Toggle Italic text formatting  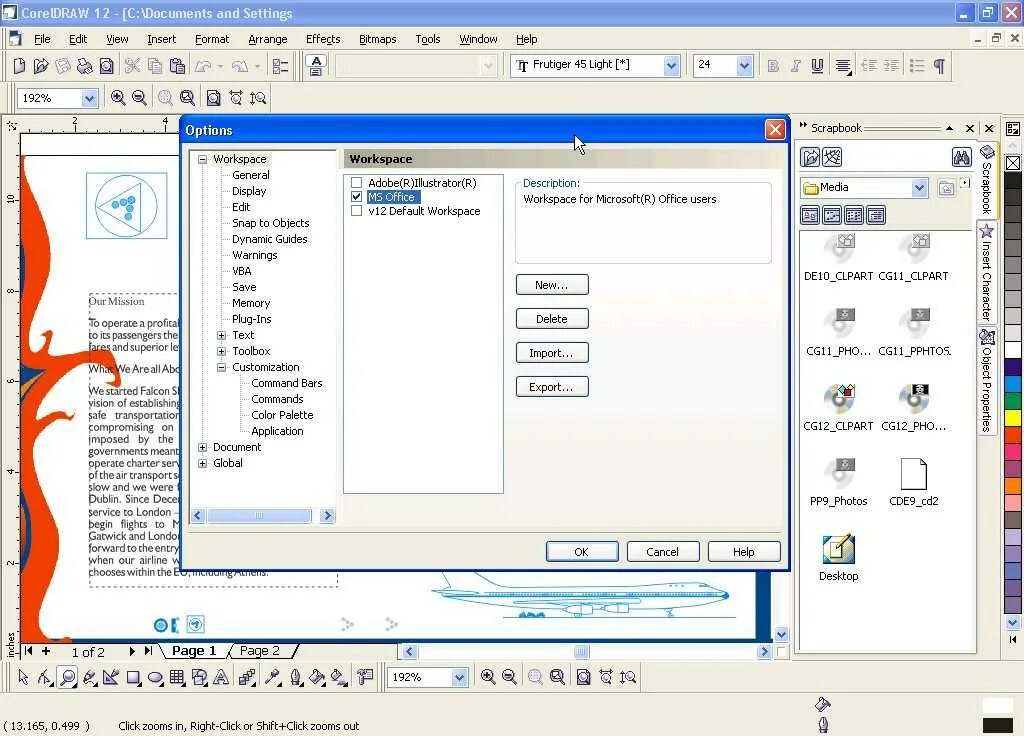[x=795, y=65]
